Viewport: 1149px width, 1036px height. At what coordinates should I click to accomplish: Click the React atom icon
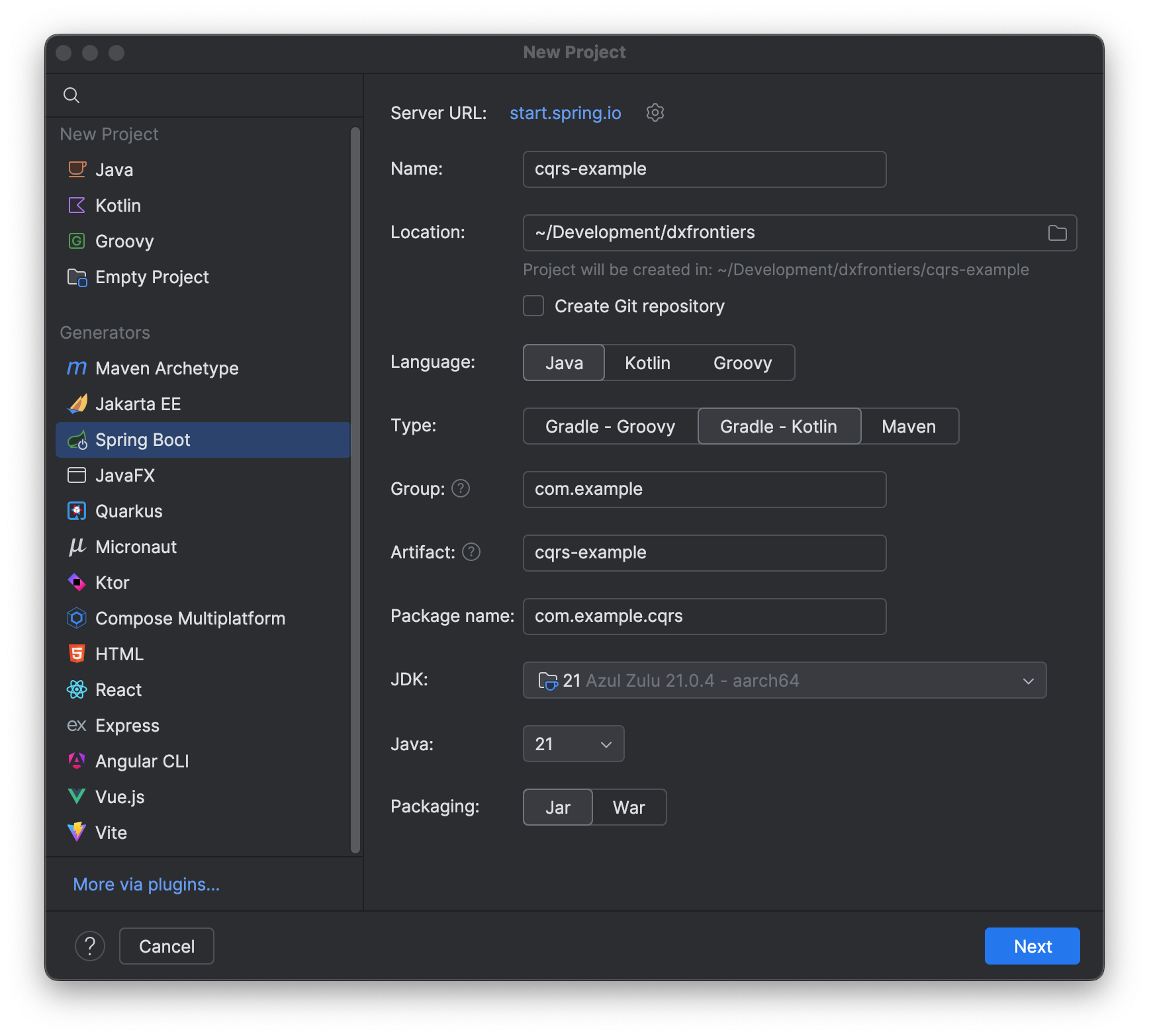pos(77,689)
